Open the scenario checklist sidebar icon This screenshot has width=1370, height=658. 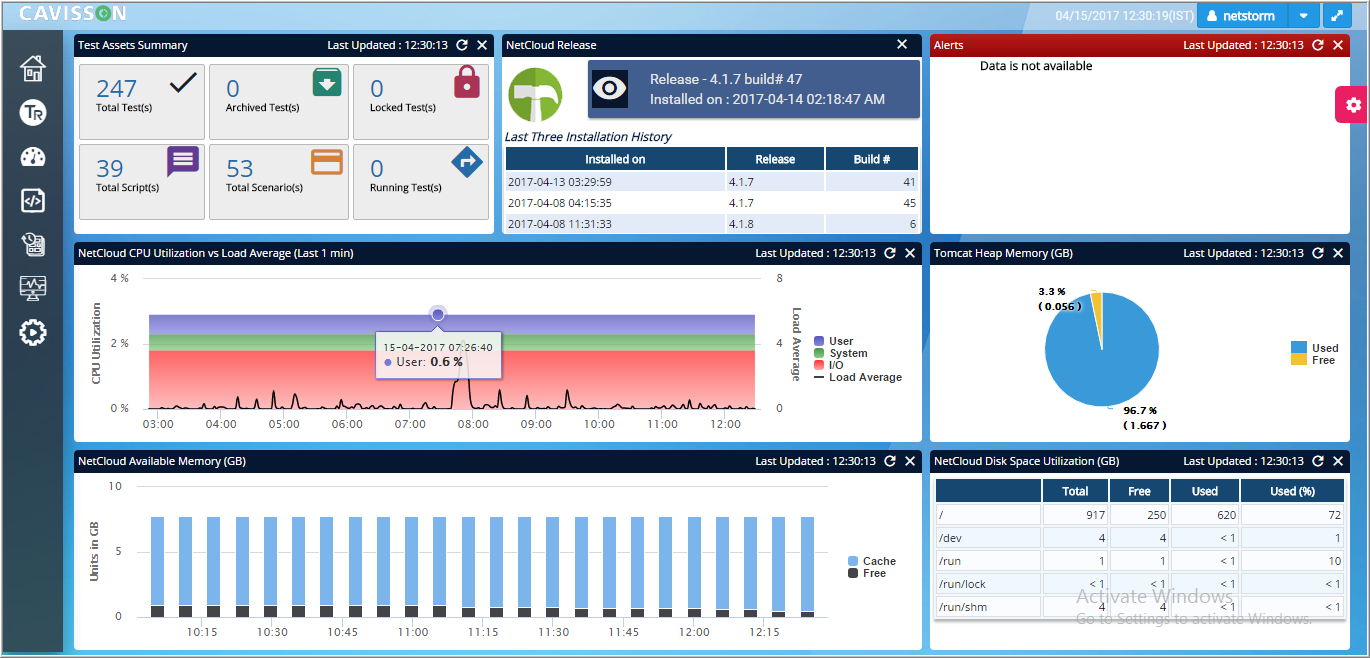(33, 245)
